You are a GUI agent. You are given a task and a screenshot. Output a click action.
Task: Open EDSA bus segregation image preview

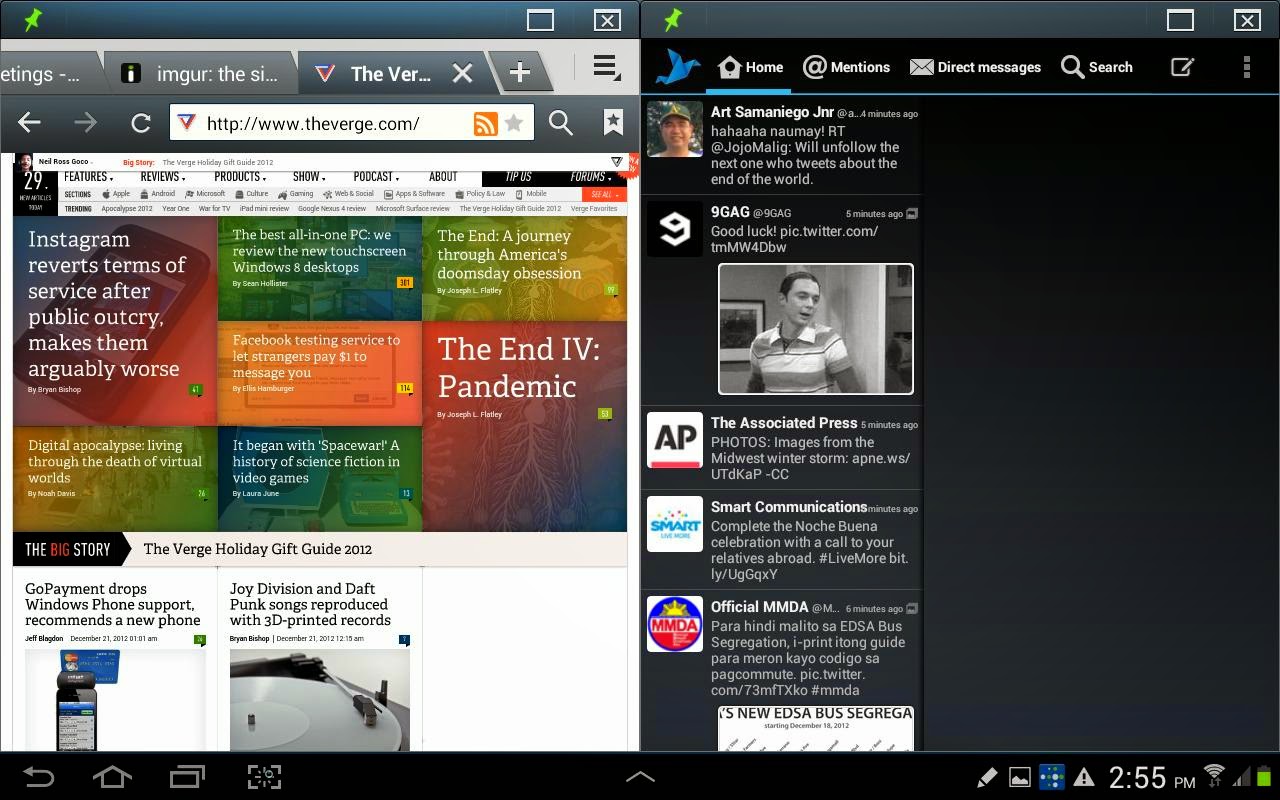(x=816, y=728)
